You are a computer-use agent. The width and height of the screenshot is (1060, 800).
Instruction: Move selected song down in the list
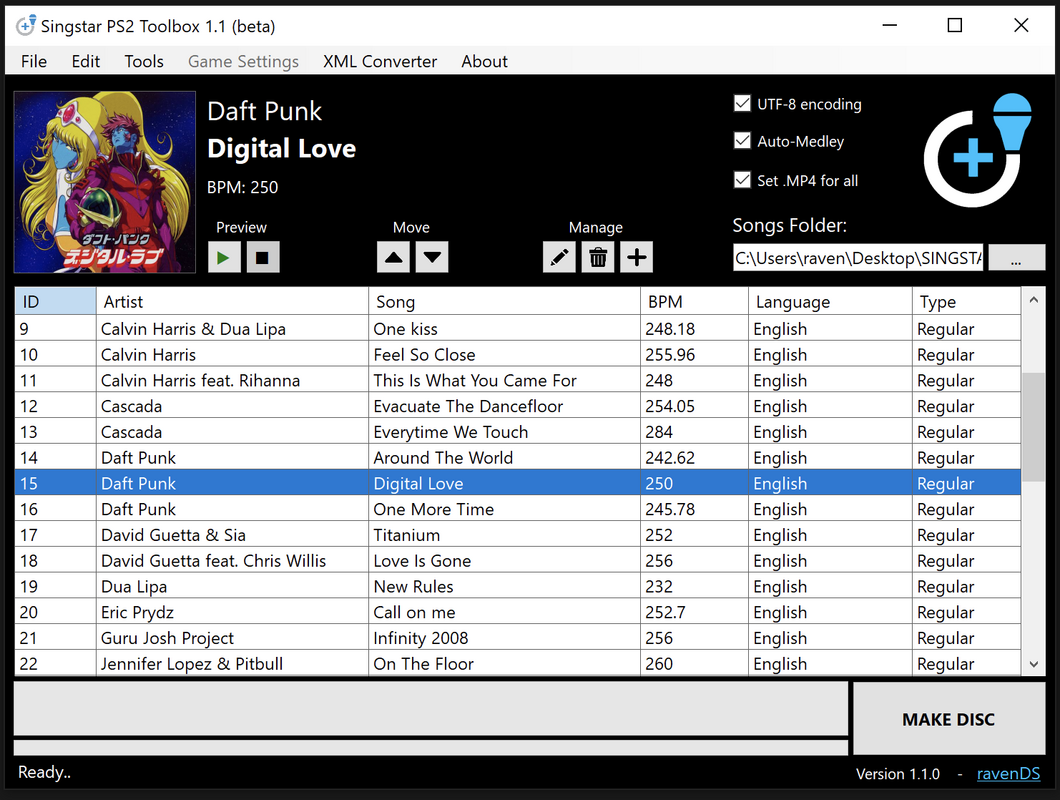click(x=432, y=258)
